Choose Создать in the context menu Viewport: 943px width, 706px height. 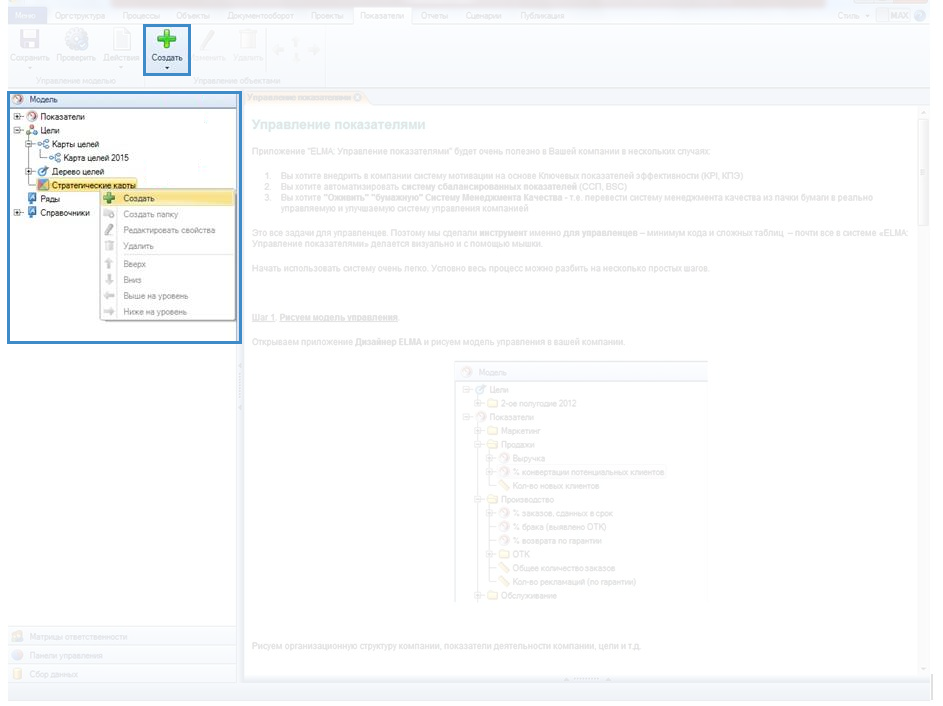point(139,199)
